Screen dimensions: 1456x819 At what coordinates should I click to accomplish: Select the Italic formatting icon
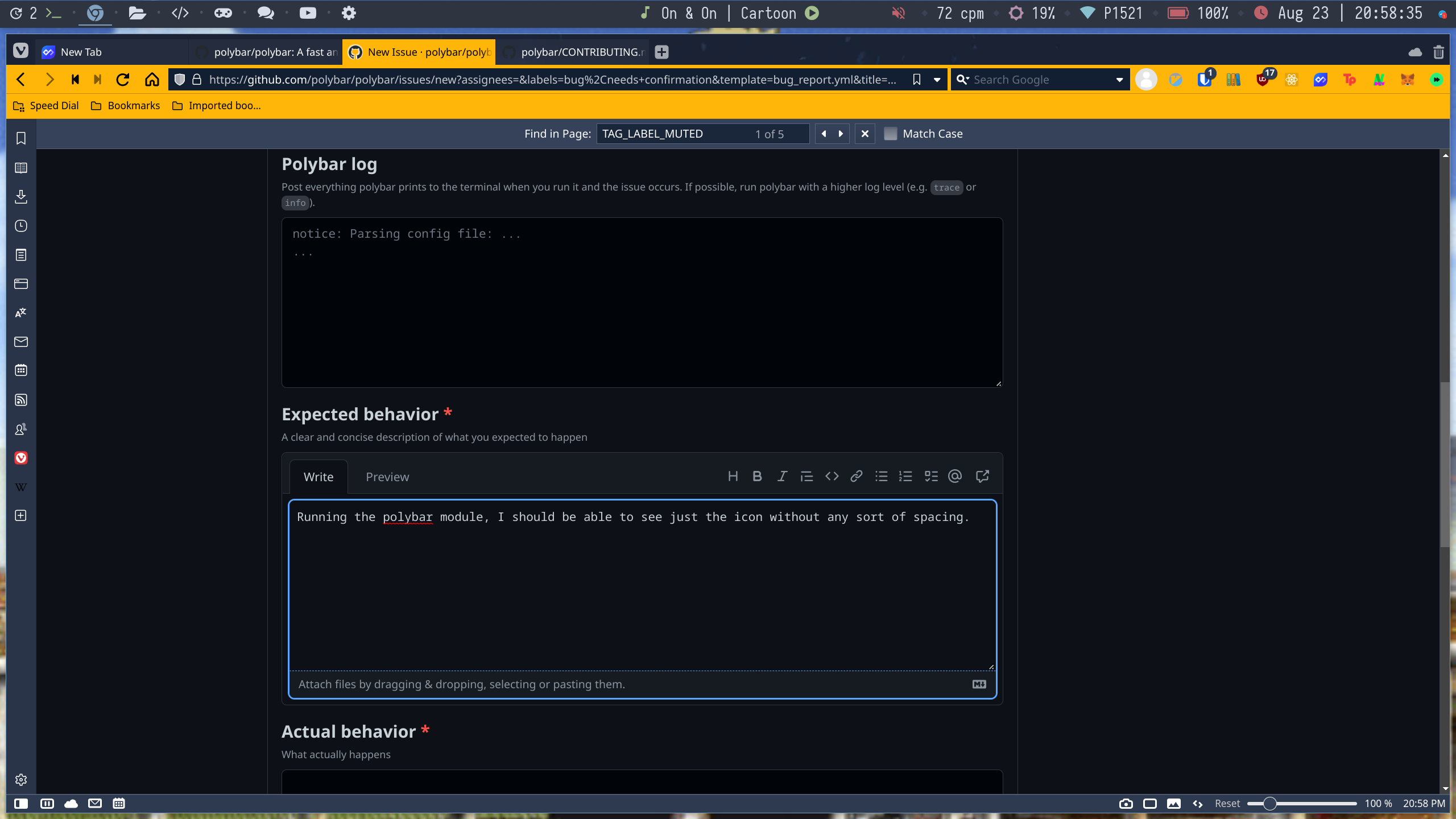(781, 477)
